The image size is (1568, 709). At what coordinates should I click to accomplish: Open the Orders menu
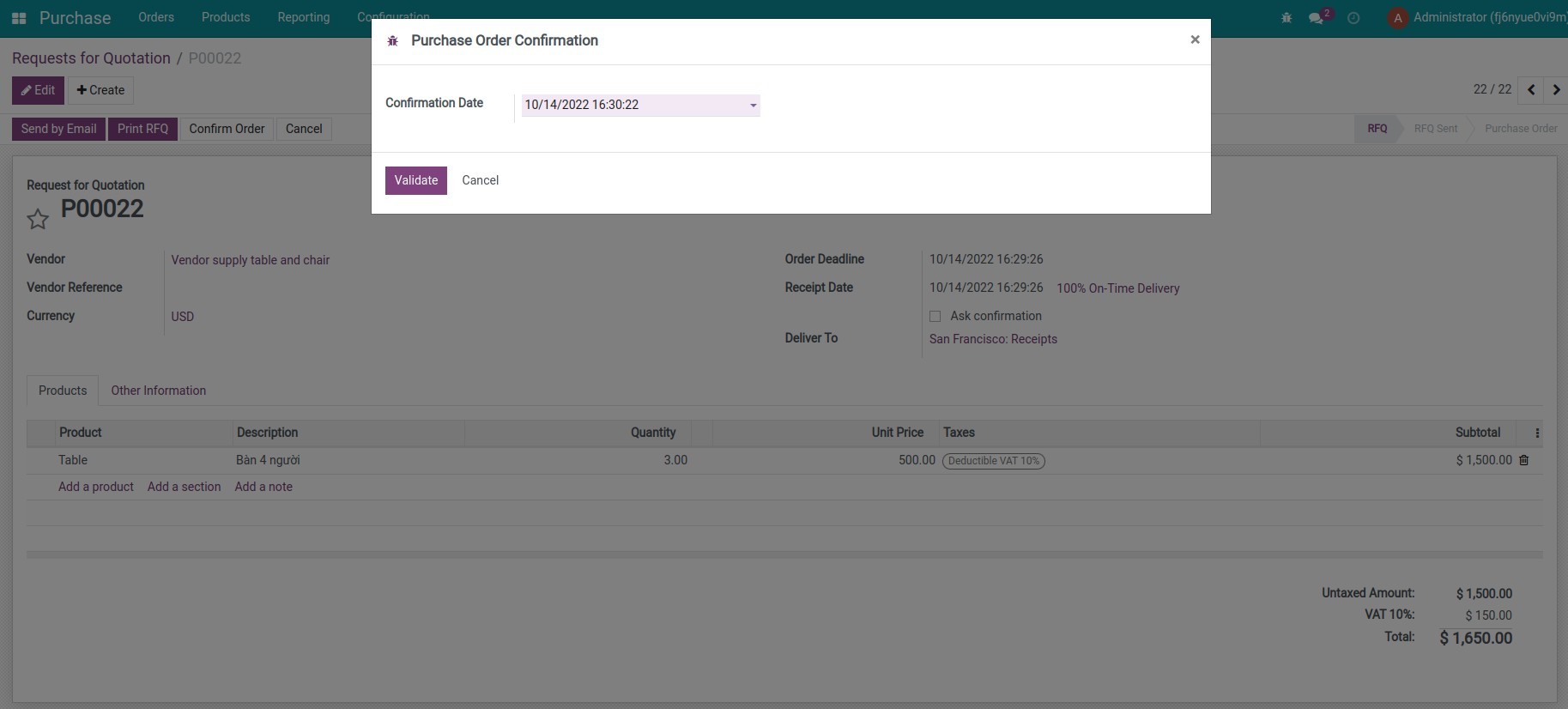coord(156,17)
